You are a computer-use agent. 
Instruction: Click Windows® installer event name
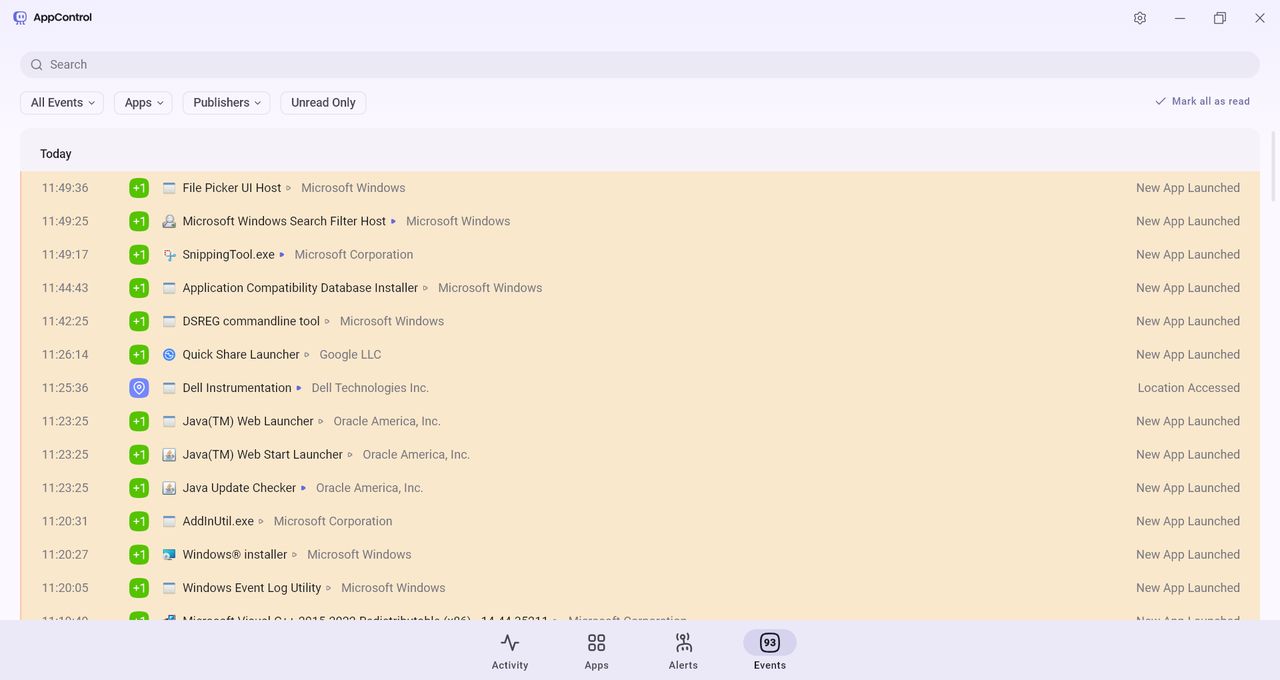point(235,555)
